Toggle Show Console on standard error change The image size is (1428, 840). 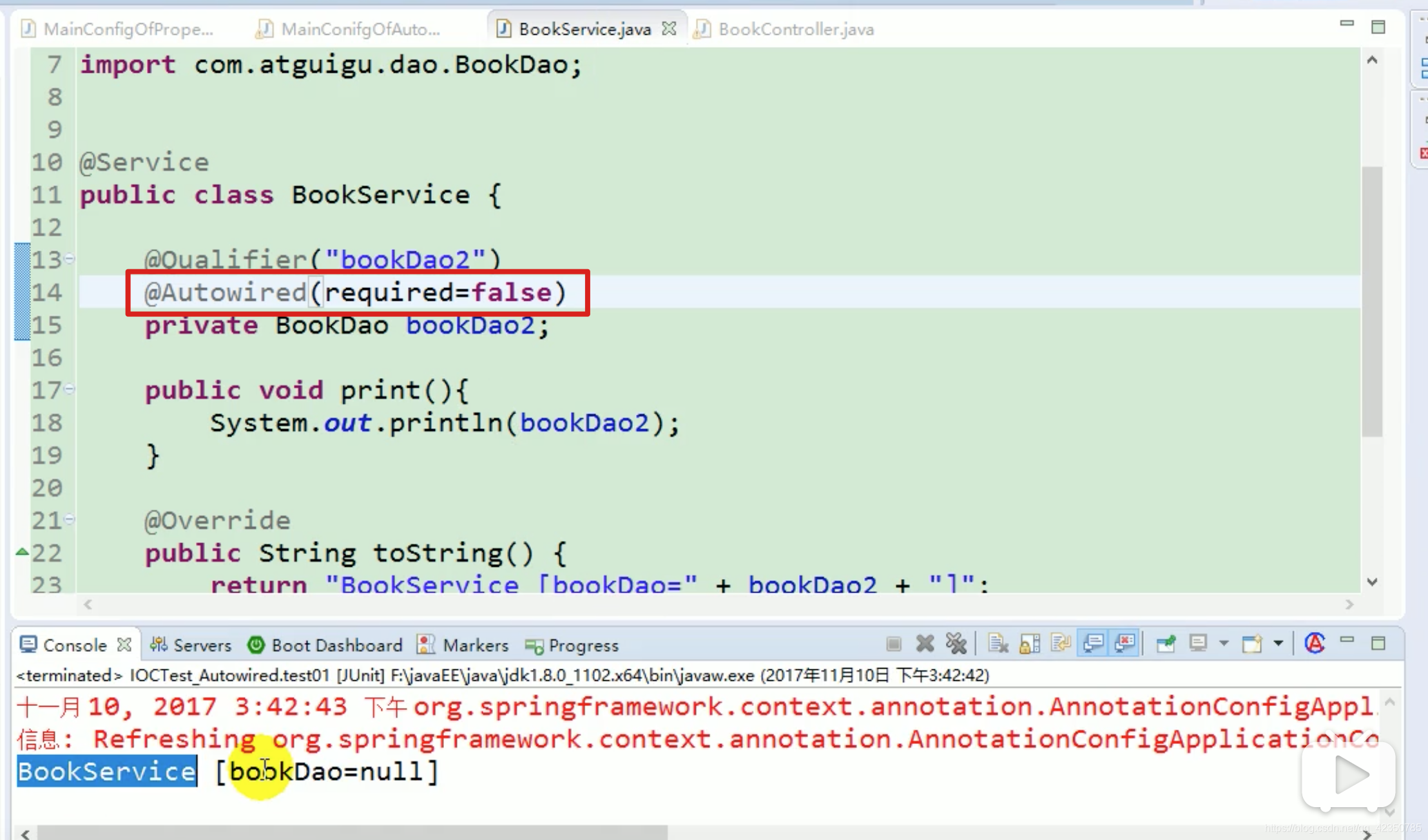tap(1124, 644)
